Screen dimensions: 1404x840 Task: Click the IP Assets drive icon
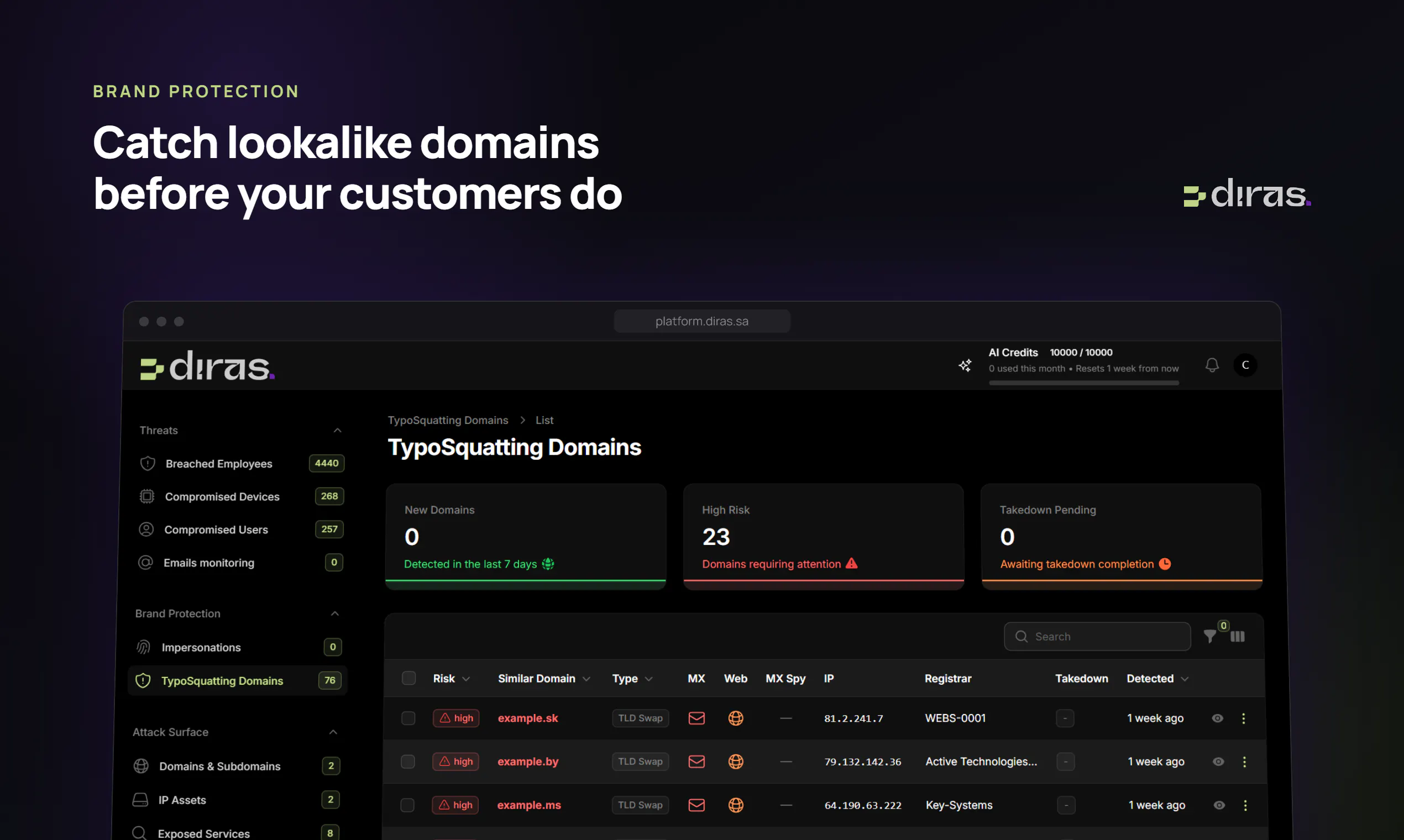pos(140,800)
